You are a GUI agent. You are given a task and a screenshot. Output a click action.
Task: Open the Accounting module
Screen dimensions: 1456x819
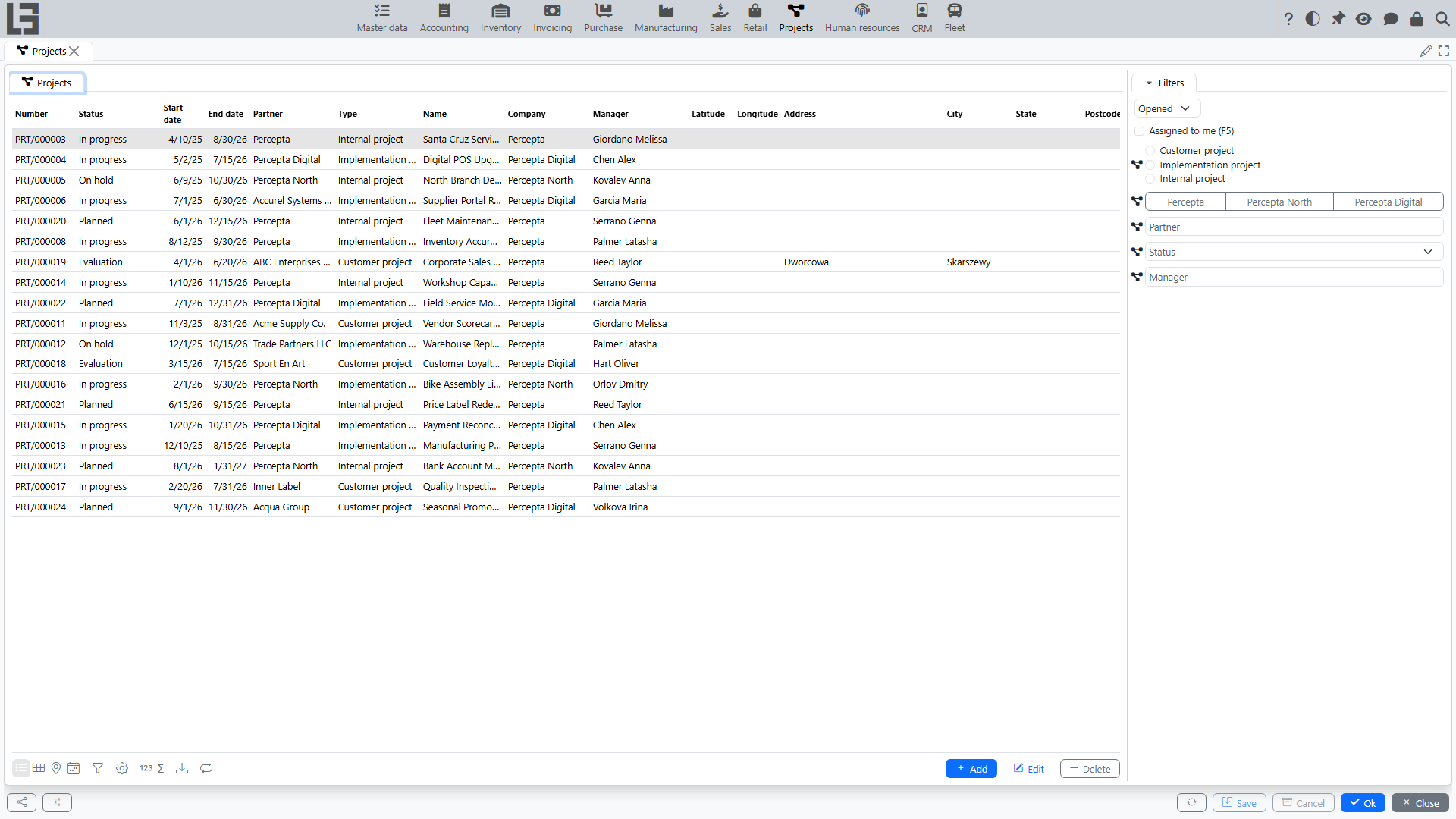444,18
